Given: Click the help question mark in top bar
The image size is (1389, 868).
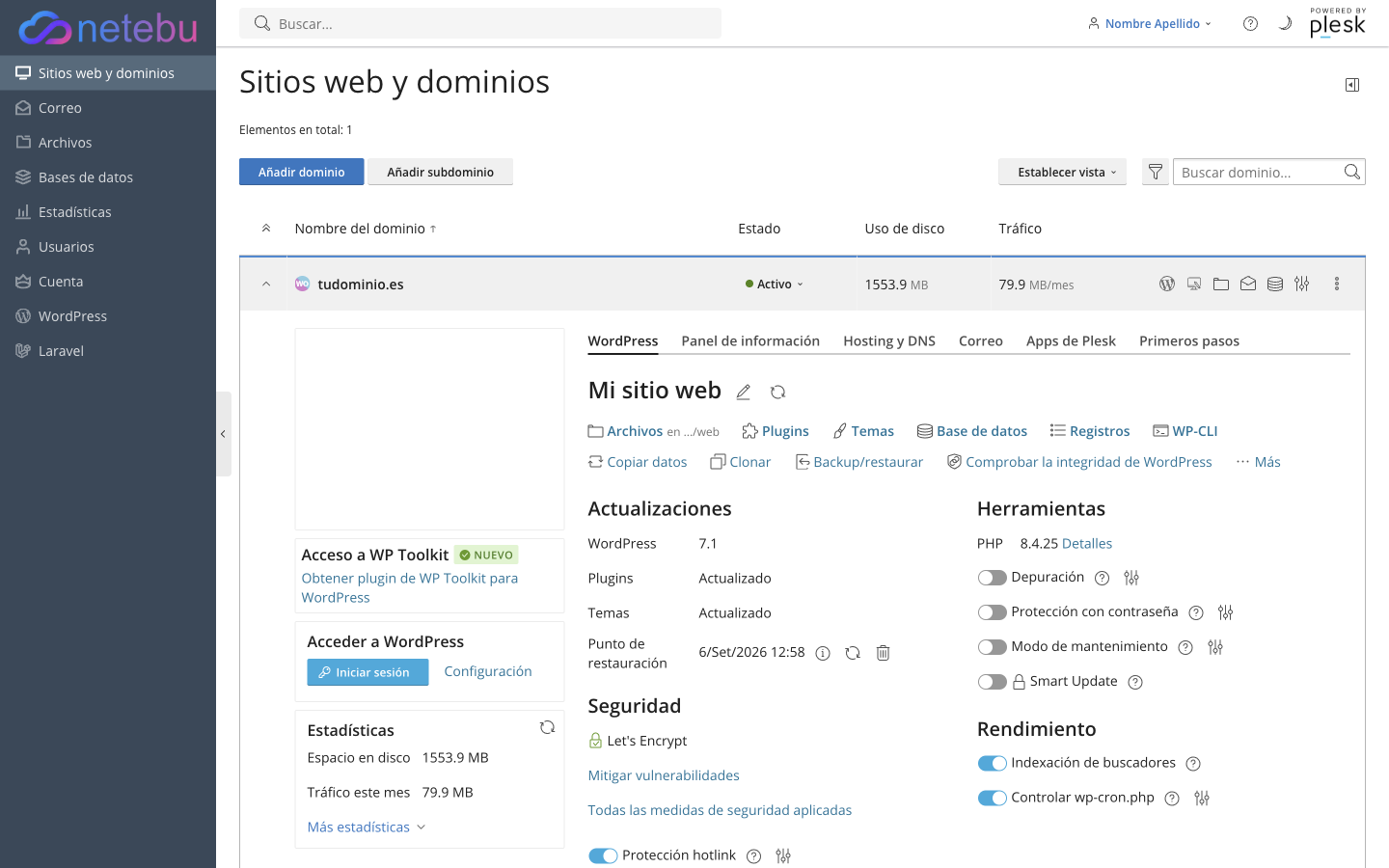Looking at the screenshot, I should click(1251, 24).
